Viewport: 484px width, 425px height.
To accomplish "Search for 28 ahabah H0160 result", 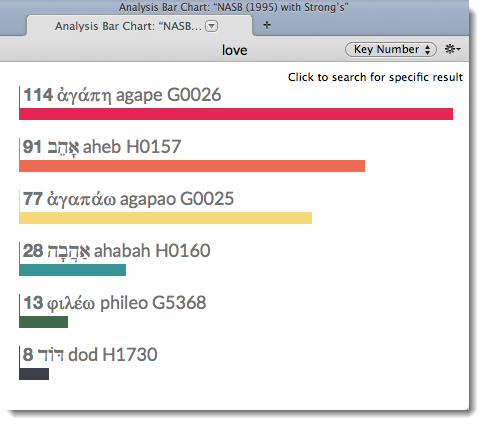I will click(x=117, y=251).
